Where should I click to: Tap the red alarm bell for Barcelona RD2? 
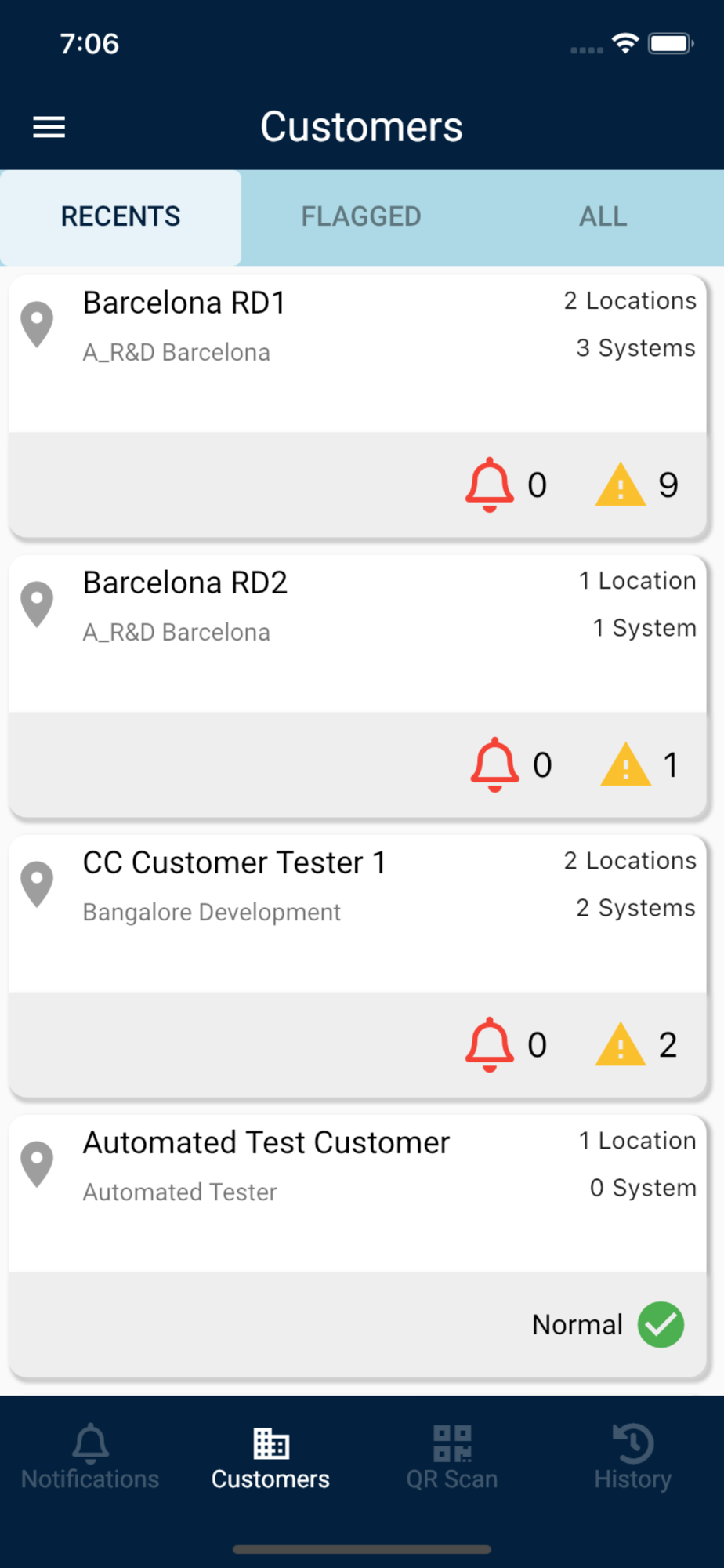pyautogui.click(x=494, y=764)
